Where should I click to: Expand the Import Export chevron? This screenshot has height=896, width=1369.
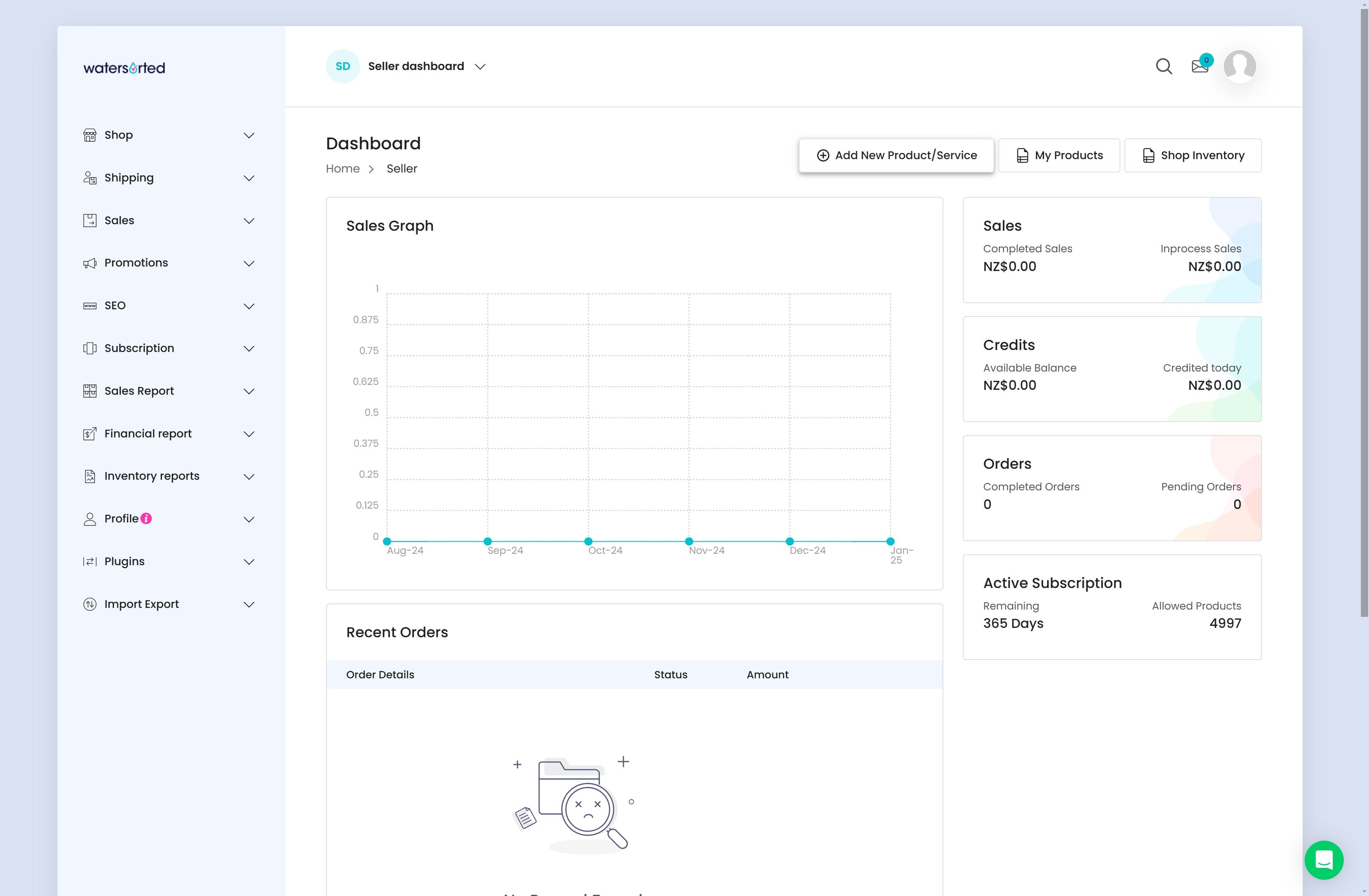pos(249,604)
